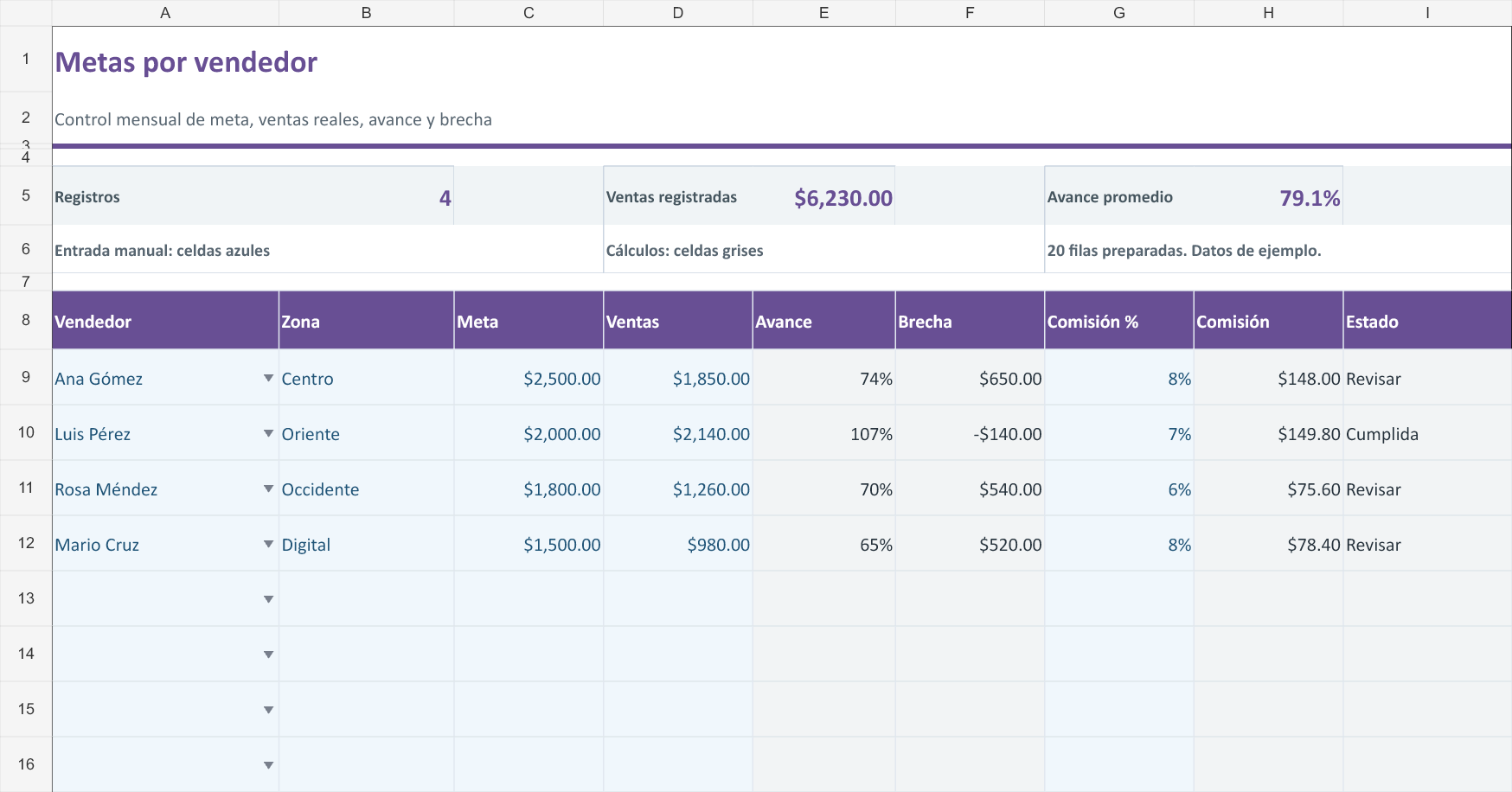Select the Cumplida status cell
The width and height of the screenshot is (1512, 792).
(x=1427, y=433)
